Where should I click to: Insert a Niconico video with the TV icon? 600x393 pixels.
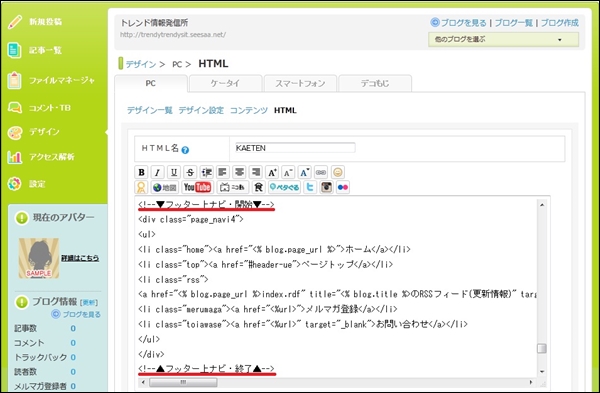233,188
